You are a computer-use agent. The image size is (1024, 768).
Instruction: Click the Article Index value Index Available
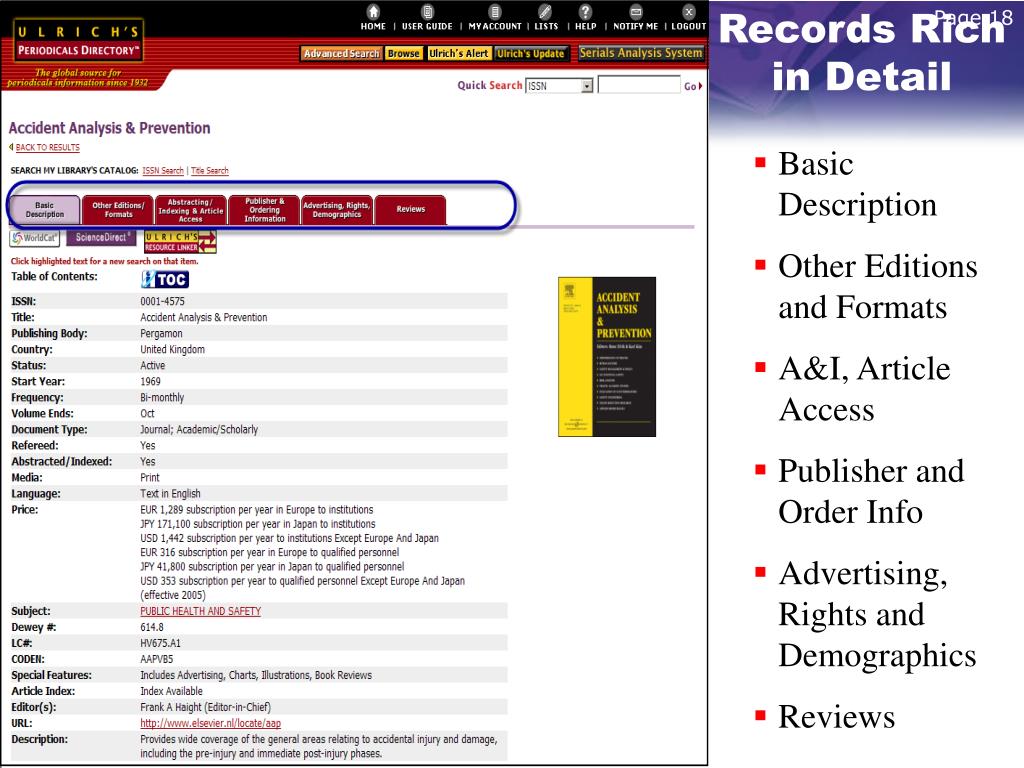pyautogui.click(x=171, y=692)
